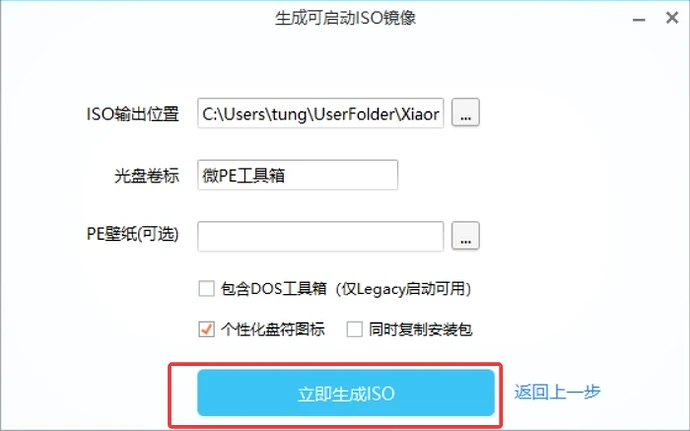Activate the empty PE壁纸 path field
The height and width of the screenshot is (431, 690).
[x=320, y=237]
